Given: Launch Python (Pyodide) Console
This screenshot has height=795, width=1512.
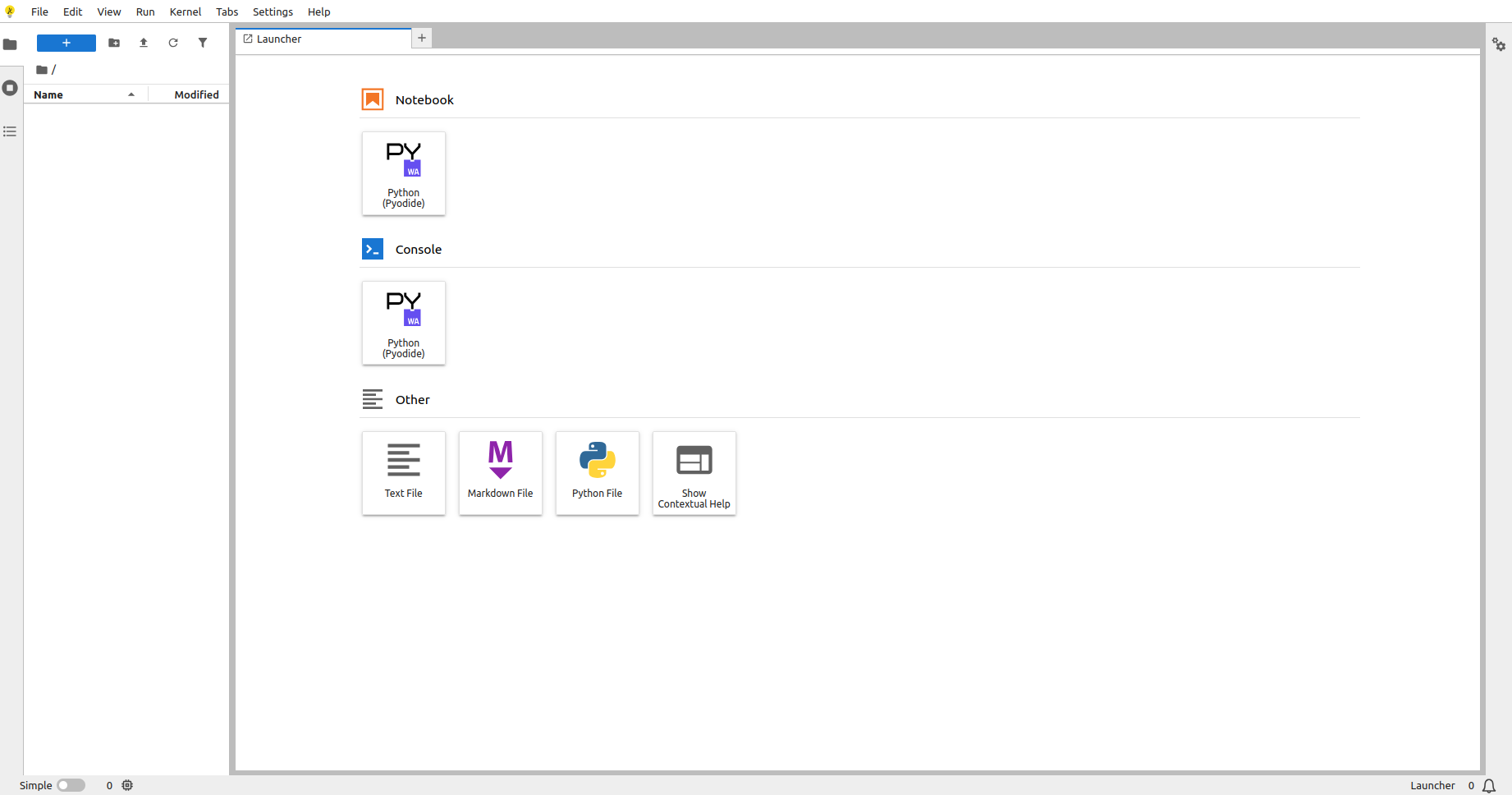Looking at the screenshot, I should click(404, 323).
